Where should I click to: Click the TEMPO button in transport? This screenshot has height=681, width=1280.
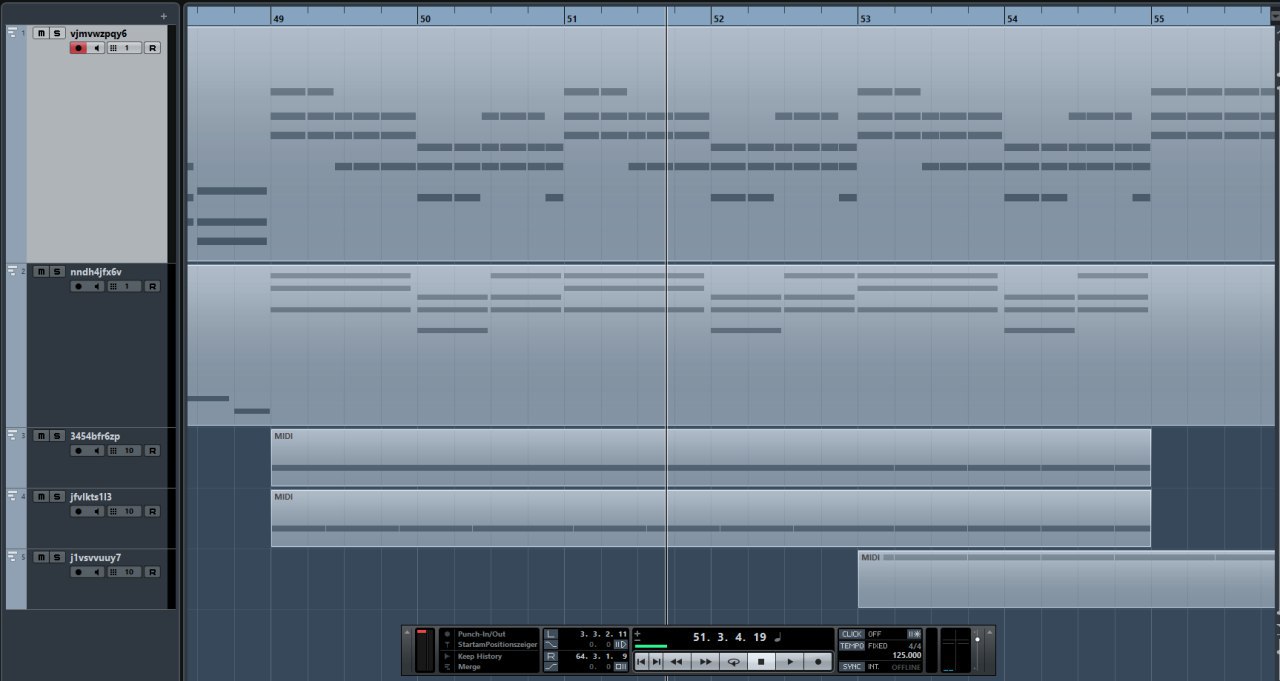click(851, 646)
